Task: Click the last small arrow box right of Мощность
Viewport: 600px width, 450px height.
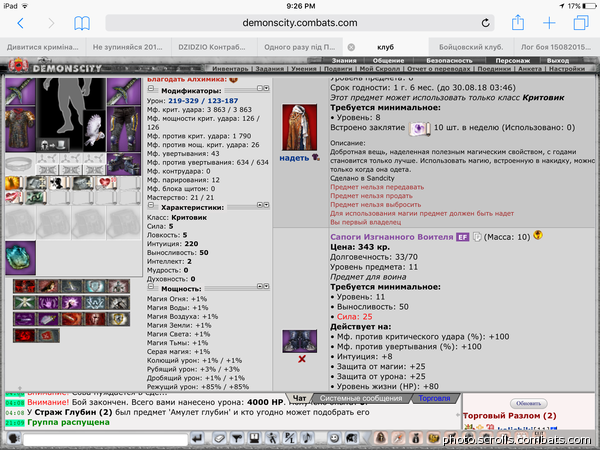Action: coord(266,286)
